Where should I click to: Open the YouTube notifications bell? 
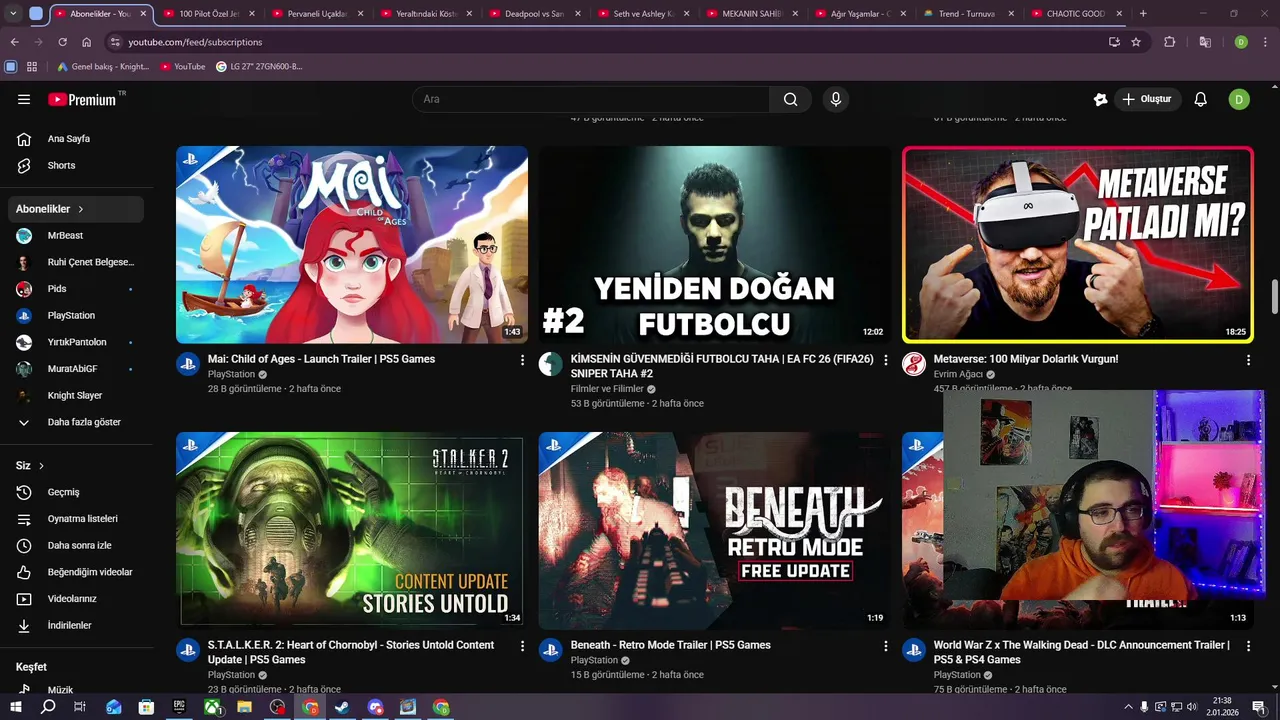pos(1201,99)
